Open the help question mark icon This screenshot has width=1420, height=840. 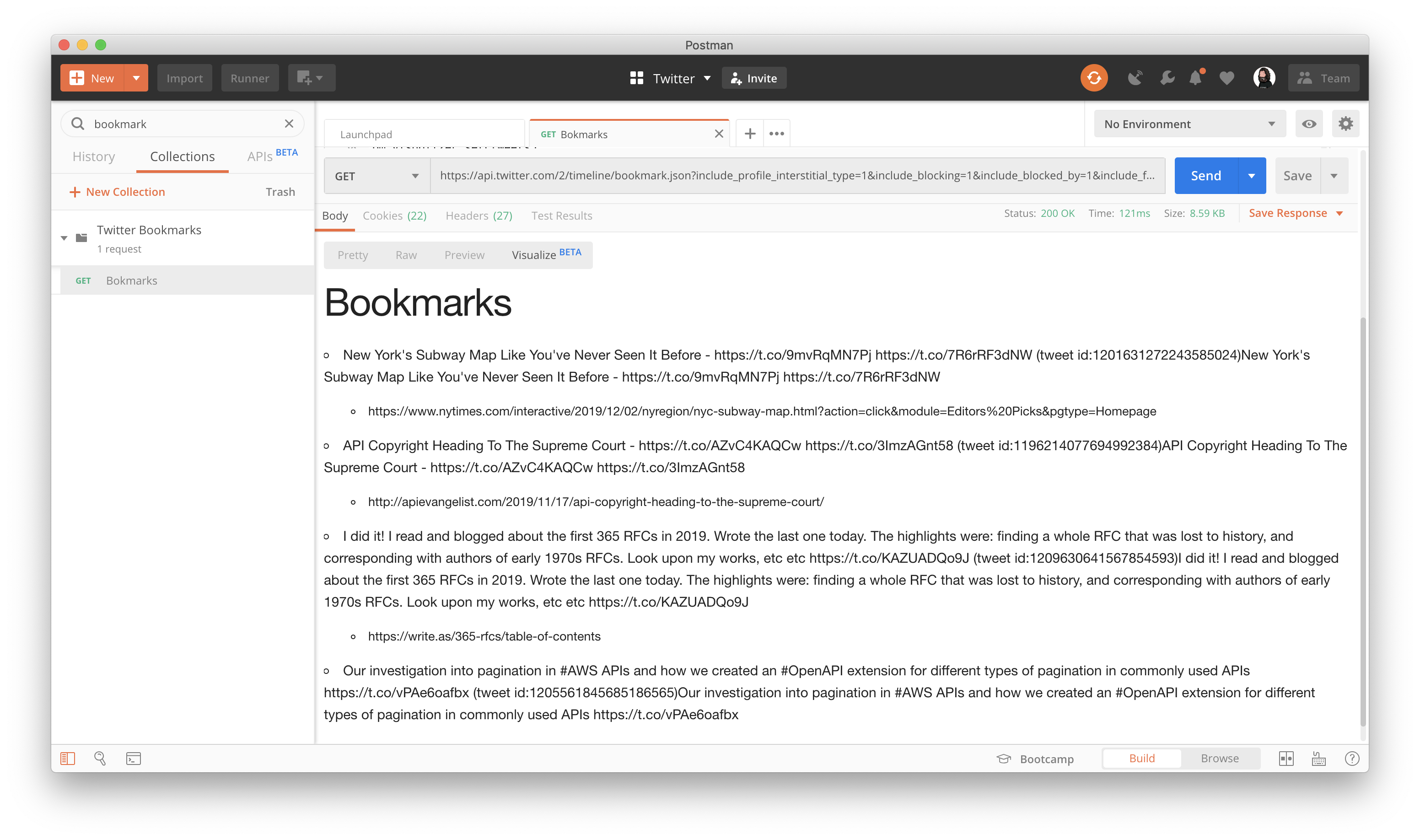[x=1351, y=759]
